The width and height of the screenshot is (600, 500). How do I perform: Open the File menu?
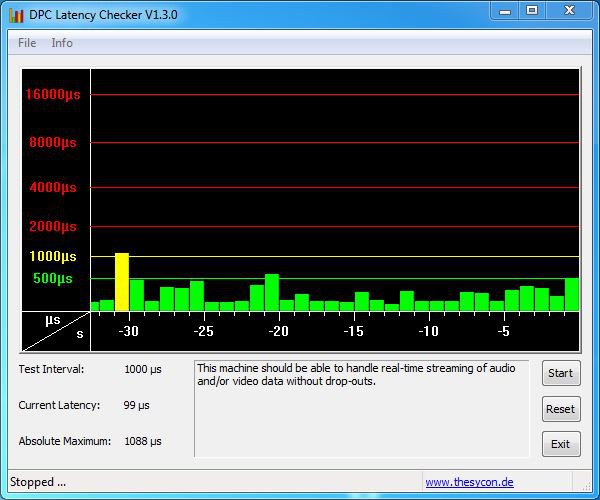[x=27, y=43]
